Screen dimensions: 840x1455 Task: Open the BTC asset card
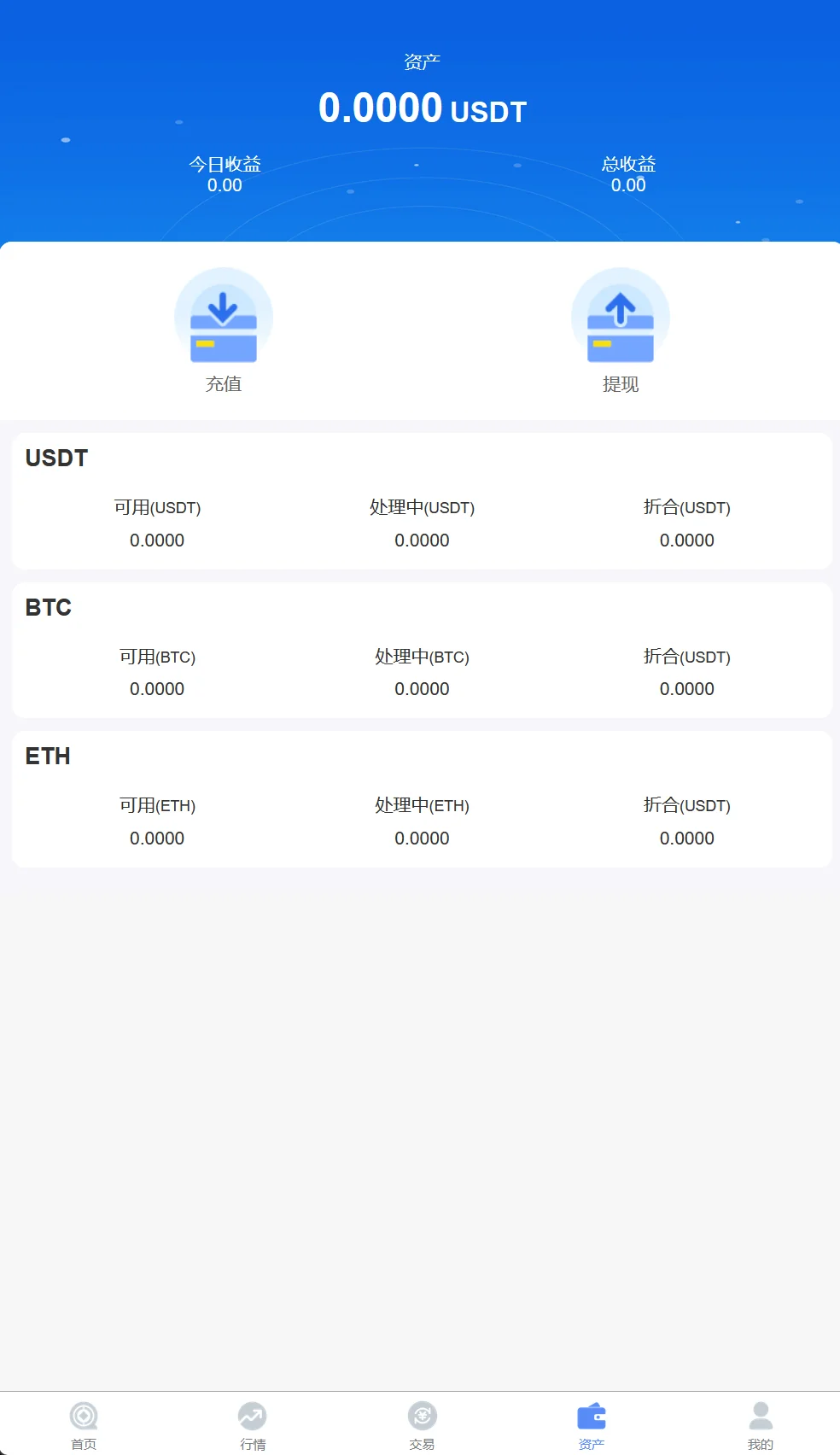(422, 650)
